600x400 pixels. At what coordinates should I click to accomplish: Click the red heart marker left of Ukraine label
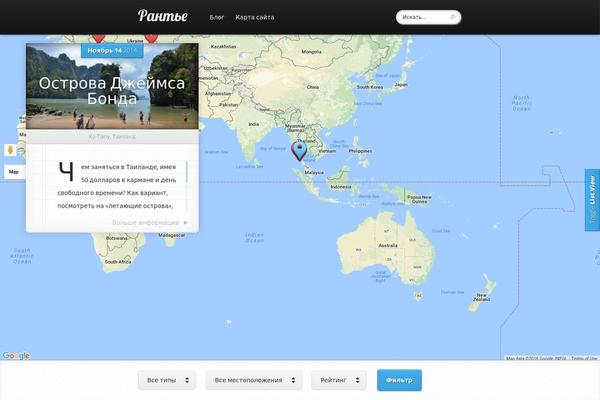[99, 38]
